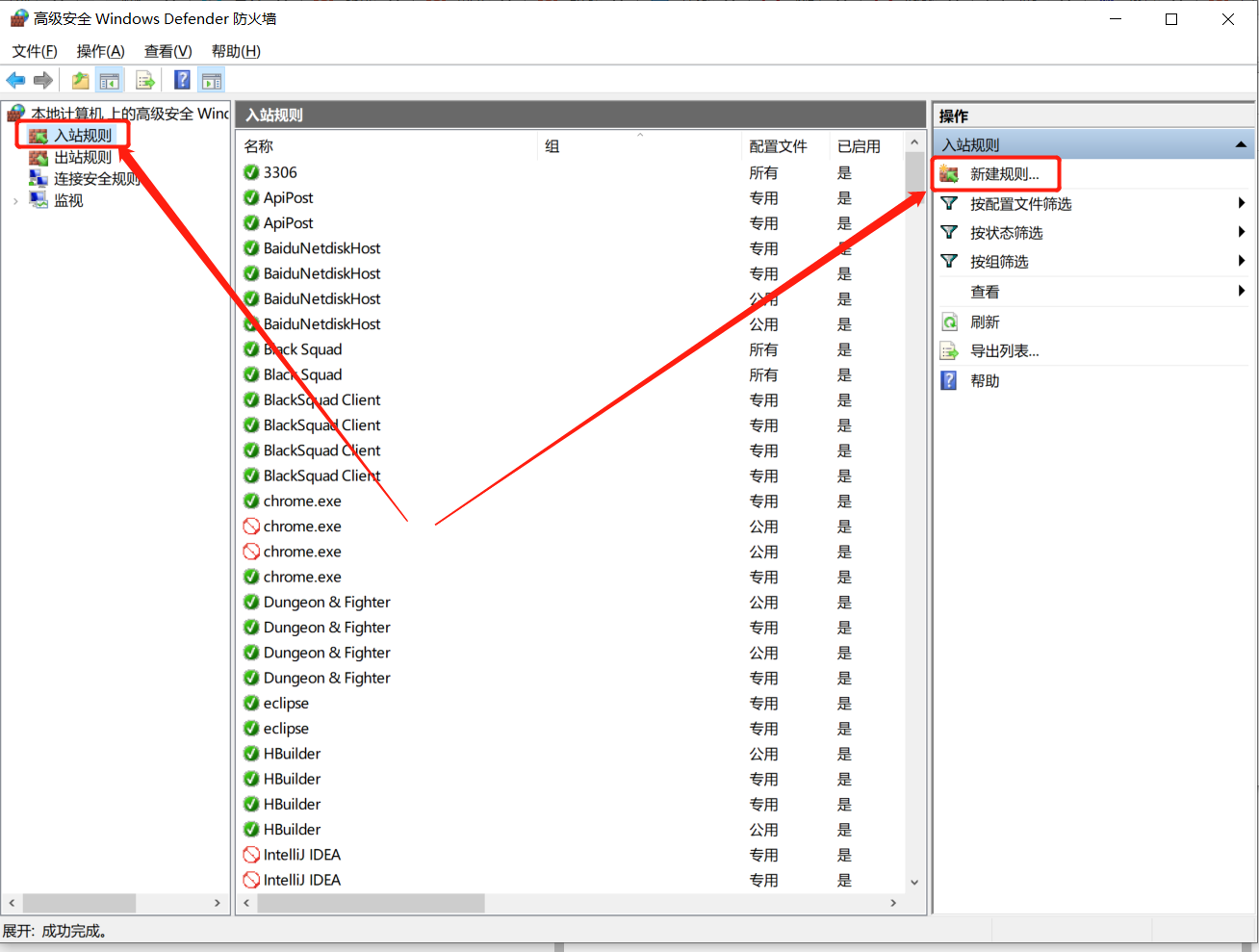This screenshot has height=952, width=1259.
Task: Click the rule list scroll-down arrow
Action: click(x=914, y=882)
